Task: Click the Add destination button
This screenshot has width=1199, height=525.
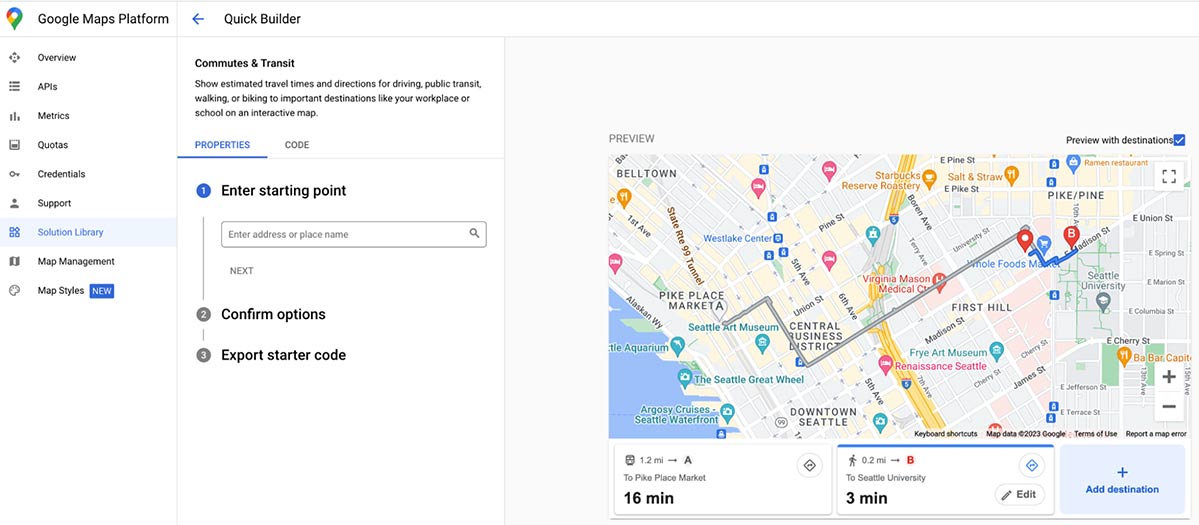Action: tap(1122, 480)
